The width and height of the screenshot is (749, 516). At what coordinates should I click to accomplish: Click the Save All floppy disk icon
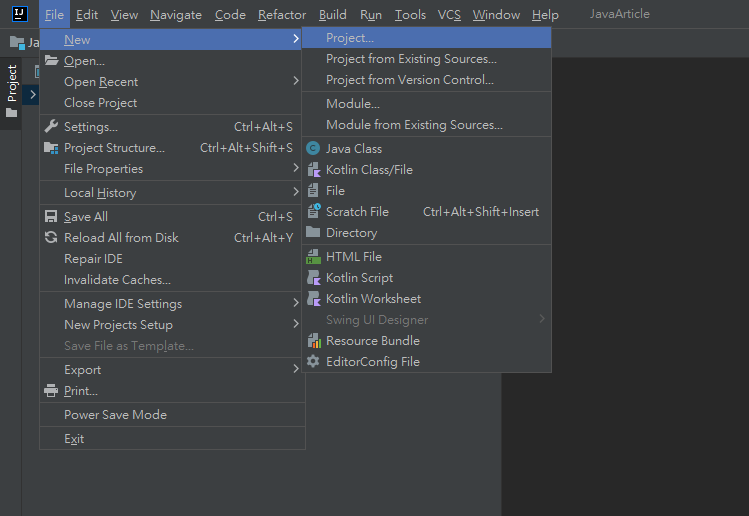[51, 216]
